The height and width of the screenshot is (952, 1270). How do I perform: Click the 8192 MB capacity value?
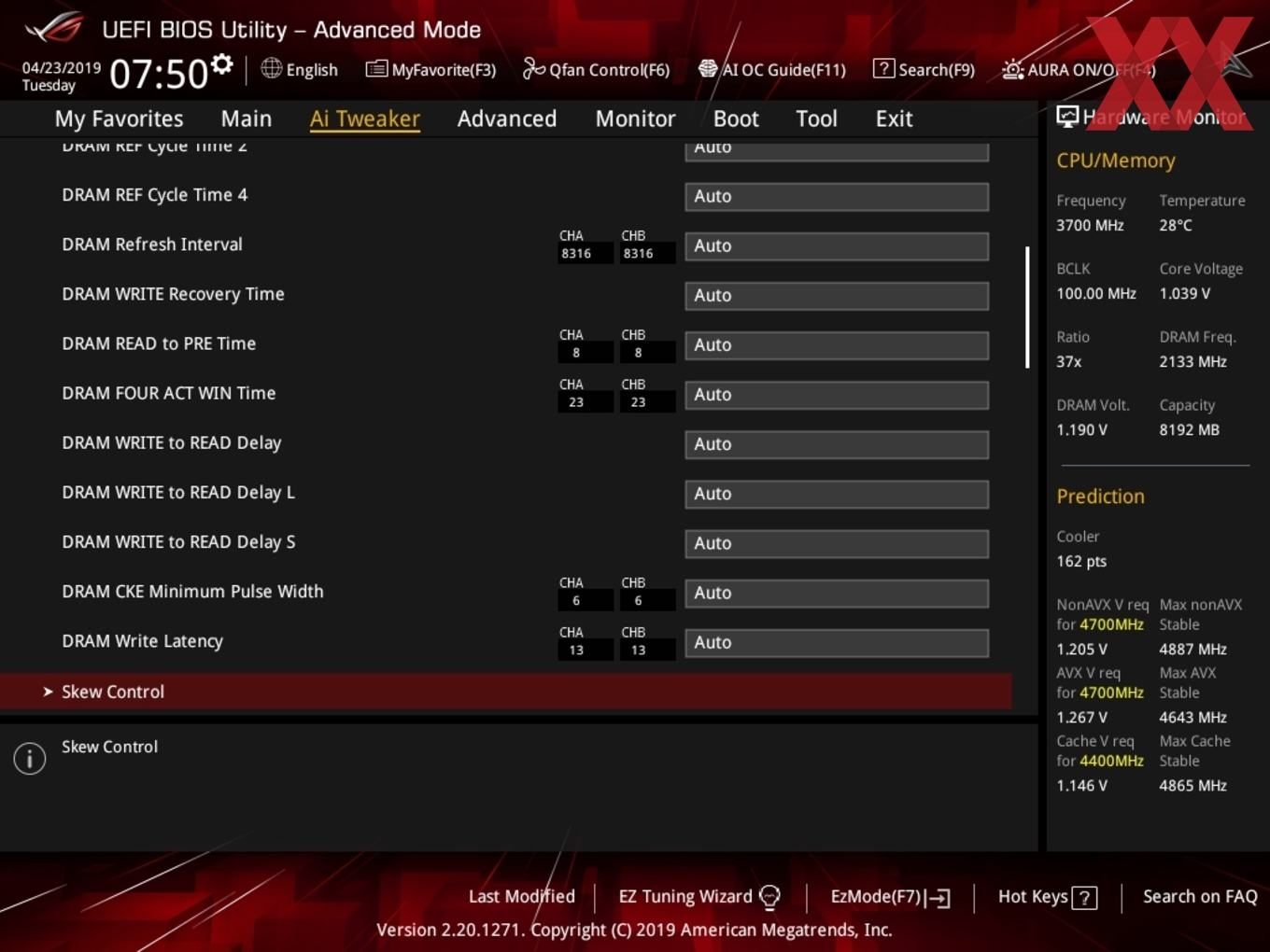coord(1189,430)
